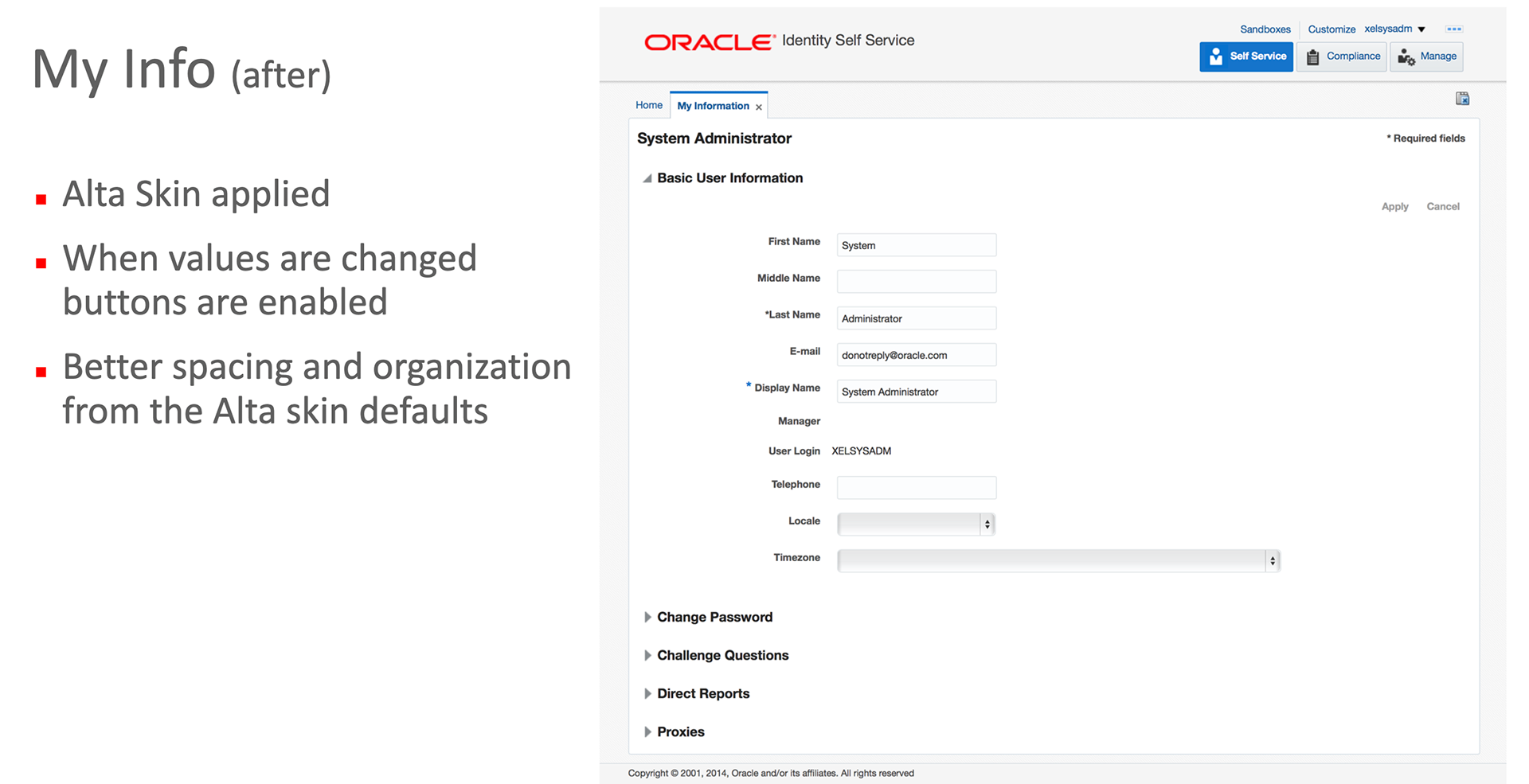
Task: Click into the Middle Name field
Action: coord(917,282)
